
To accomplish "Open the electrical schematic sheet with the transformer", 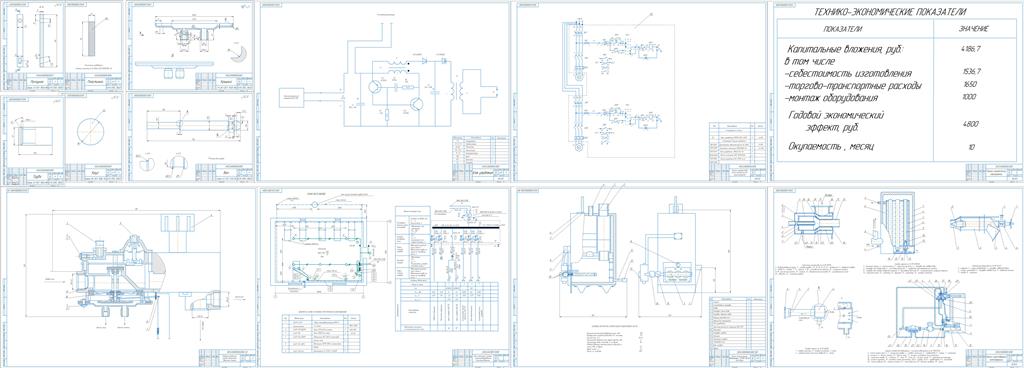I will [384, 92].
